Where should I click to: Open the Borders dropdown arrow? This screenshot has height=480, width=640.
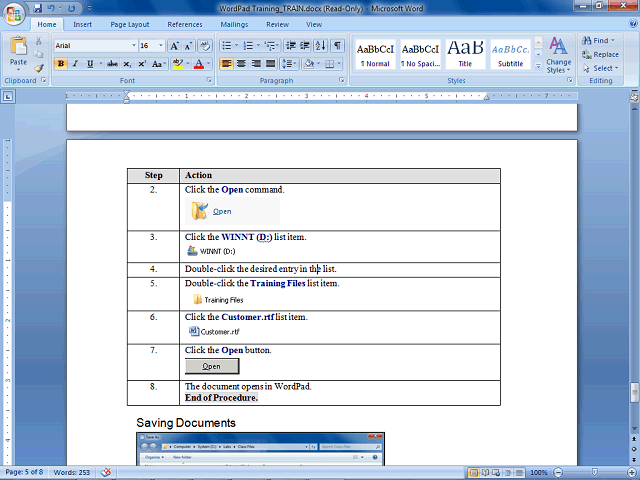[x=339, y=64]
